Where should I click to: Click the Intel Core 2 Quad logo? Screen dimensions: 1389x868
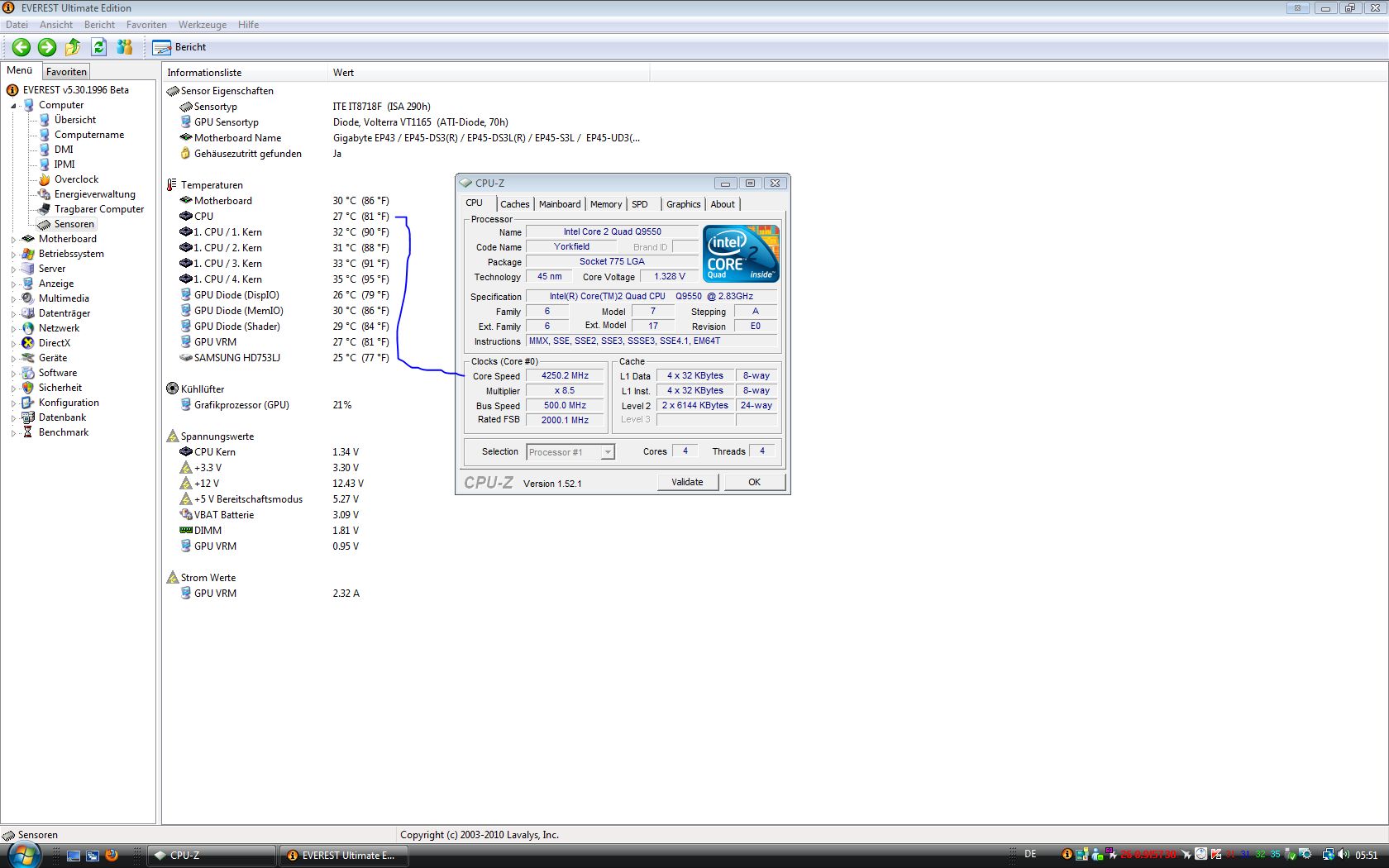pos(741,254)
